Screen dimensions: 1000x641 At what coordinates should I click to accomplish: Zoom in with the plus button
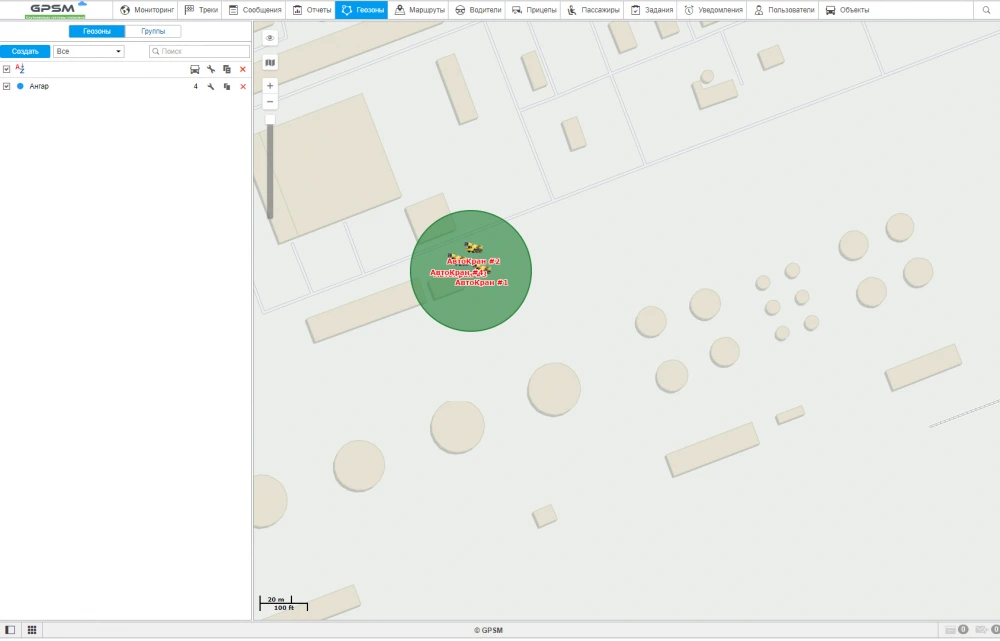coord(270,86)
